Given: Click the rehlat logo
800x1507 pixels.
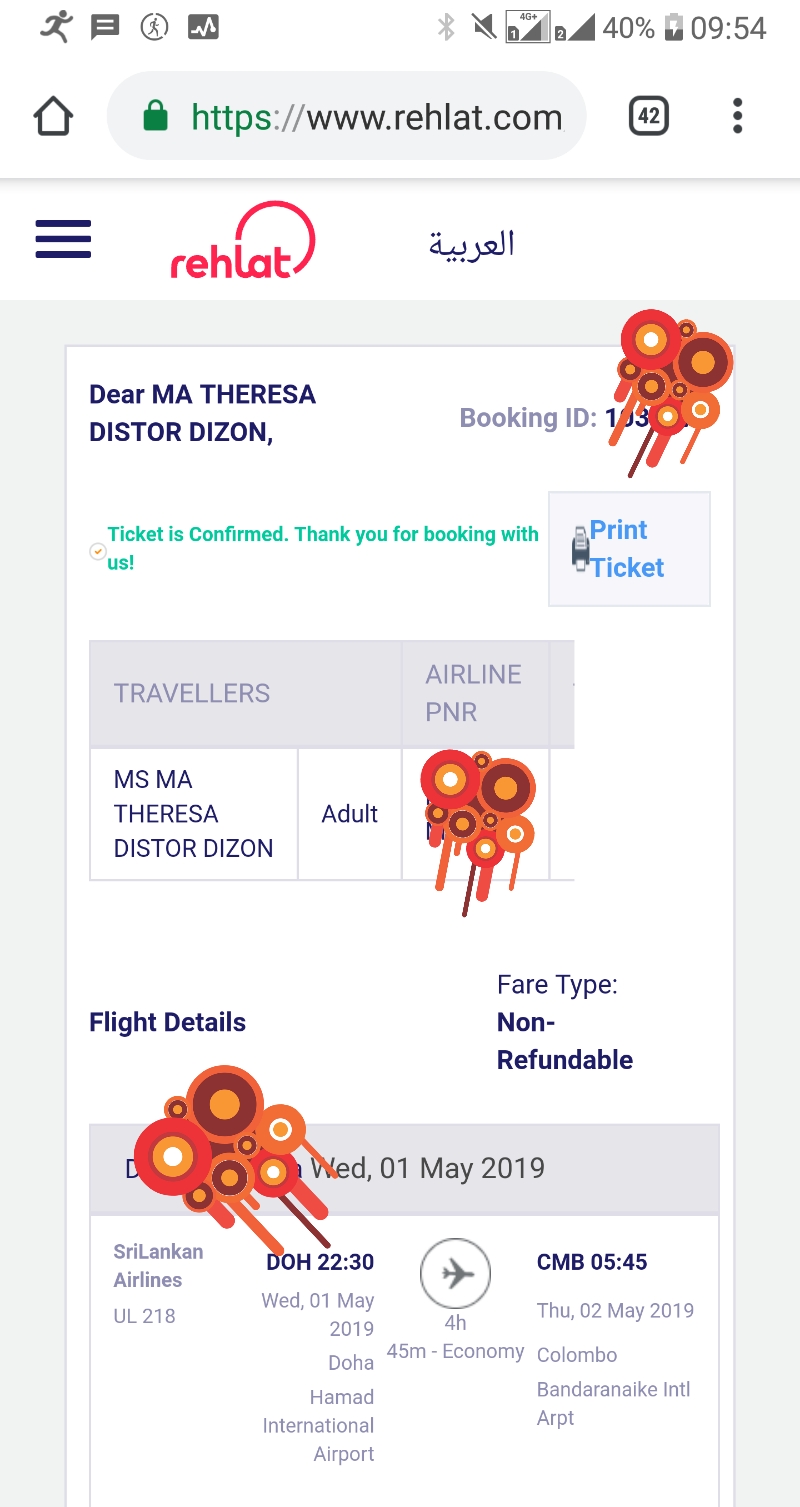Looking at the screenshot, I should coord(243,241).
